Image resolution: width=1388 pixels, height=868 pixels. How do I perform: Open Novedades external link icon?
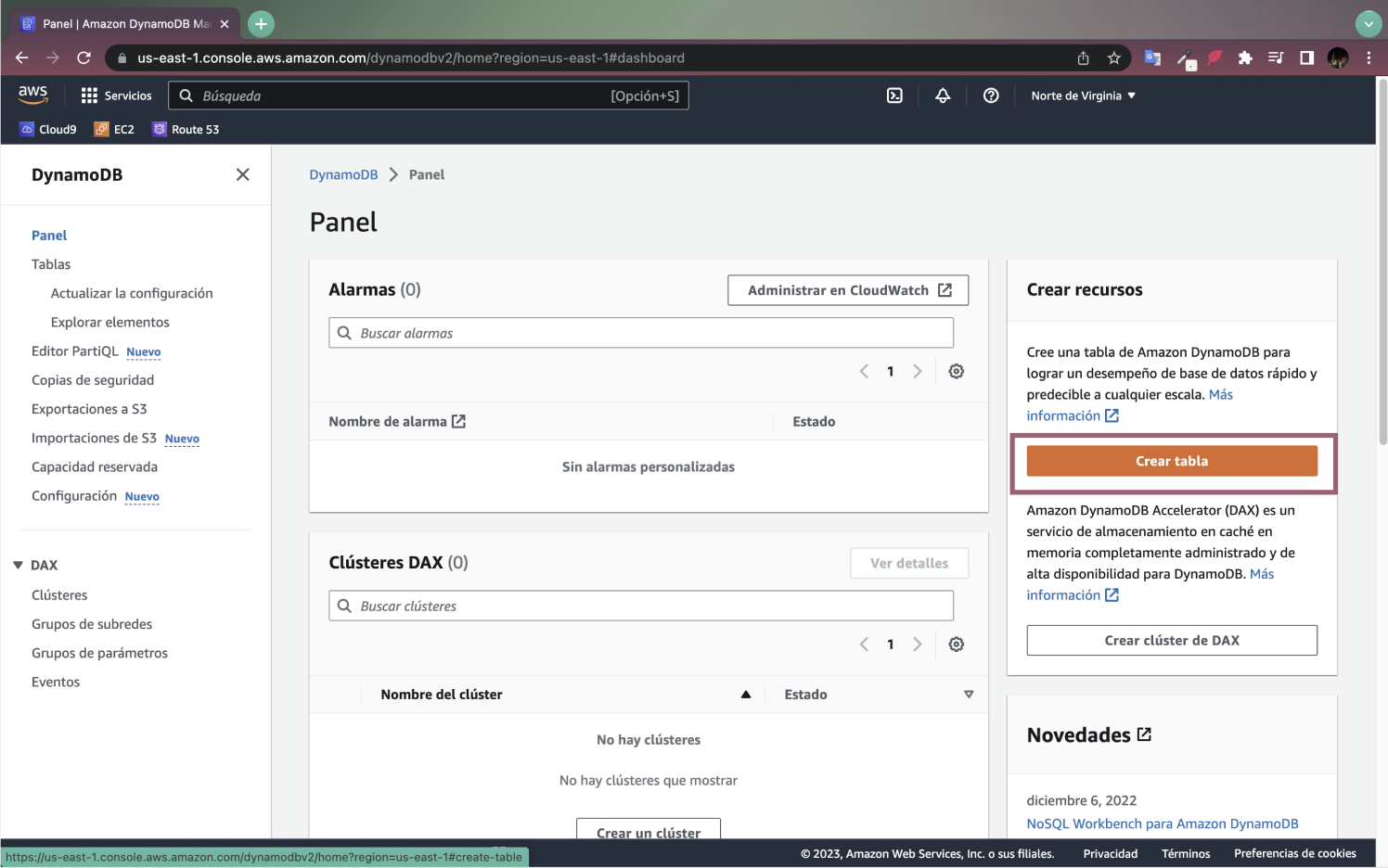coord(1144,734)
